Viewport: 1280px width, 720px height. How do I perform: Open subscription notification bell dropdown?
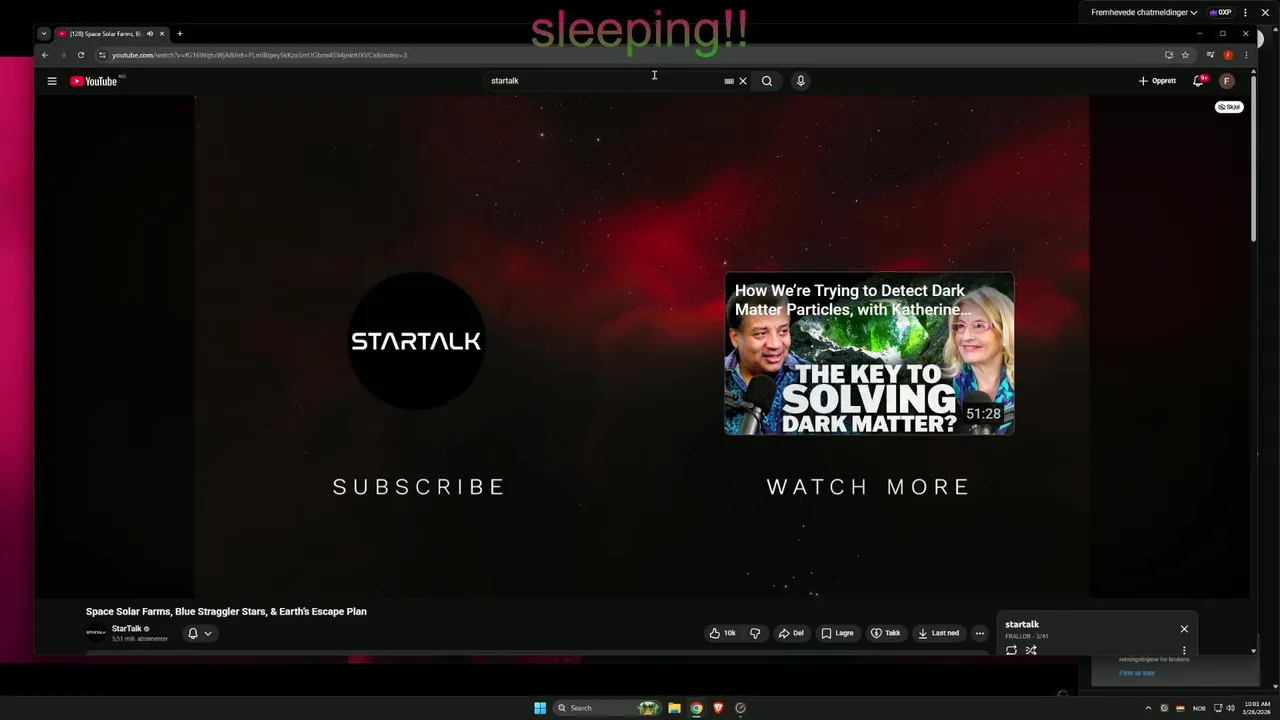click(x=200, y=633)
